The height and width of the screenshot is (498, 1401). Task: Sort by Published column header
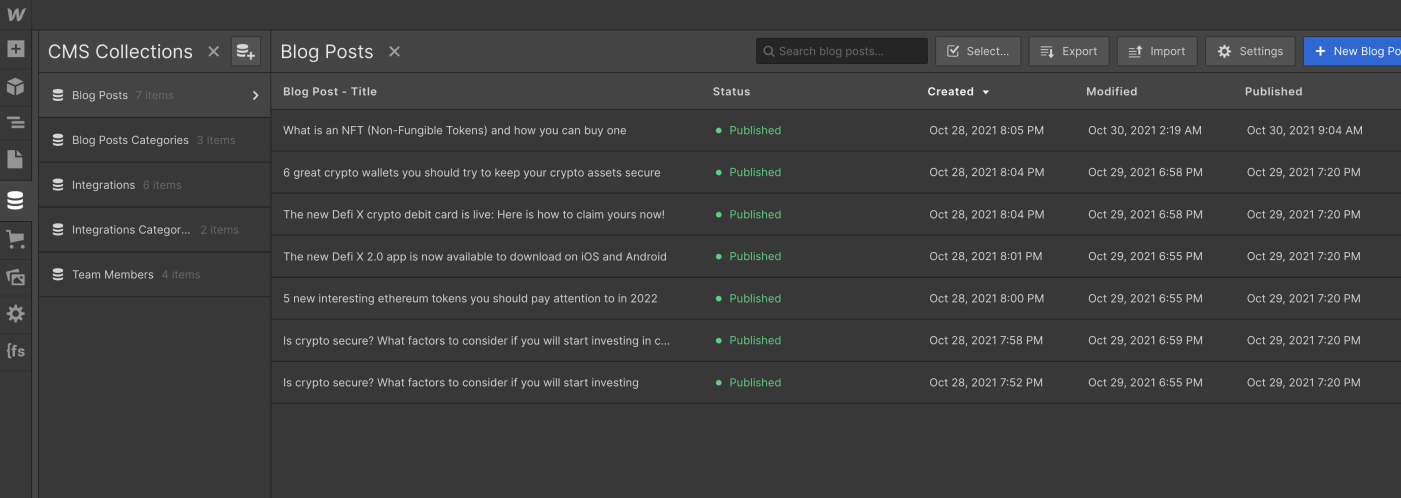point(1273,91)
